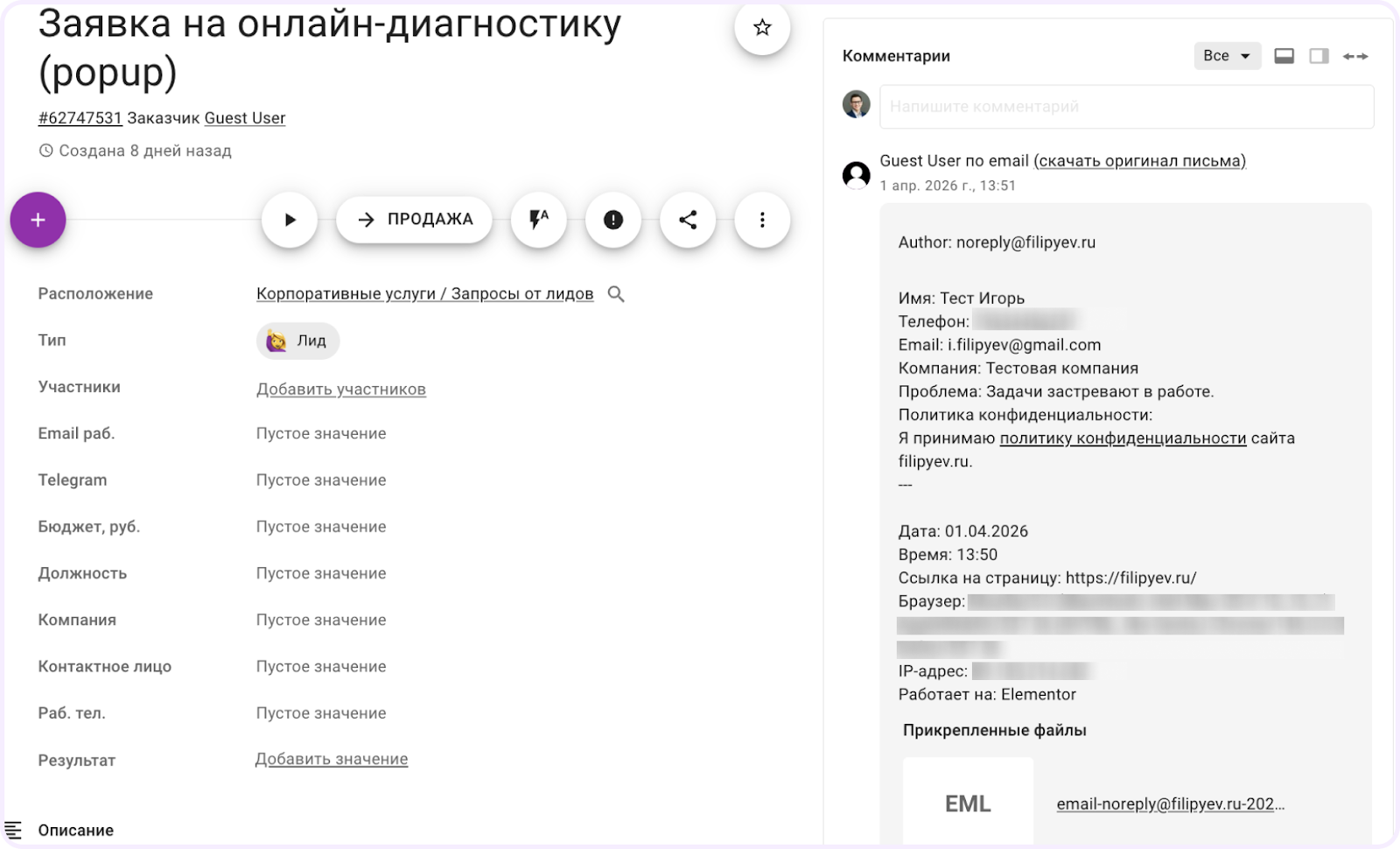Open the 'Guest User' customer link
This screenshot has height=849, width=1400.
pyautogui.click(x=245, y=118)
